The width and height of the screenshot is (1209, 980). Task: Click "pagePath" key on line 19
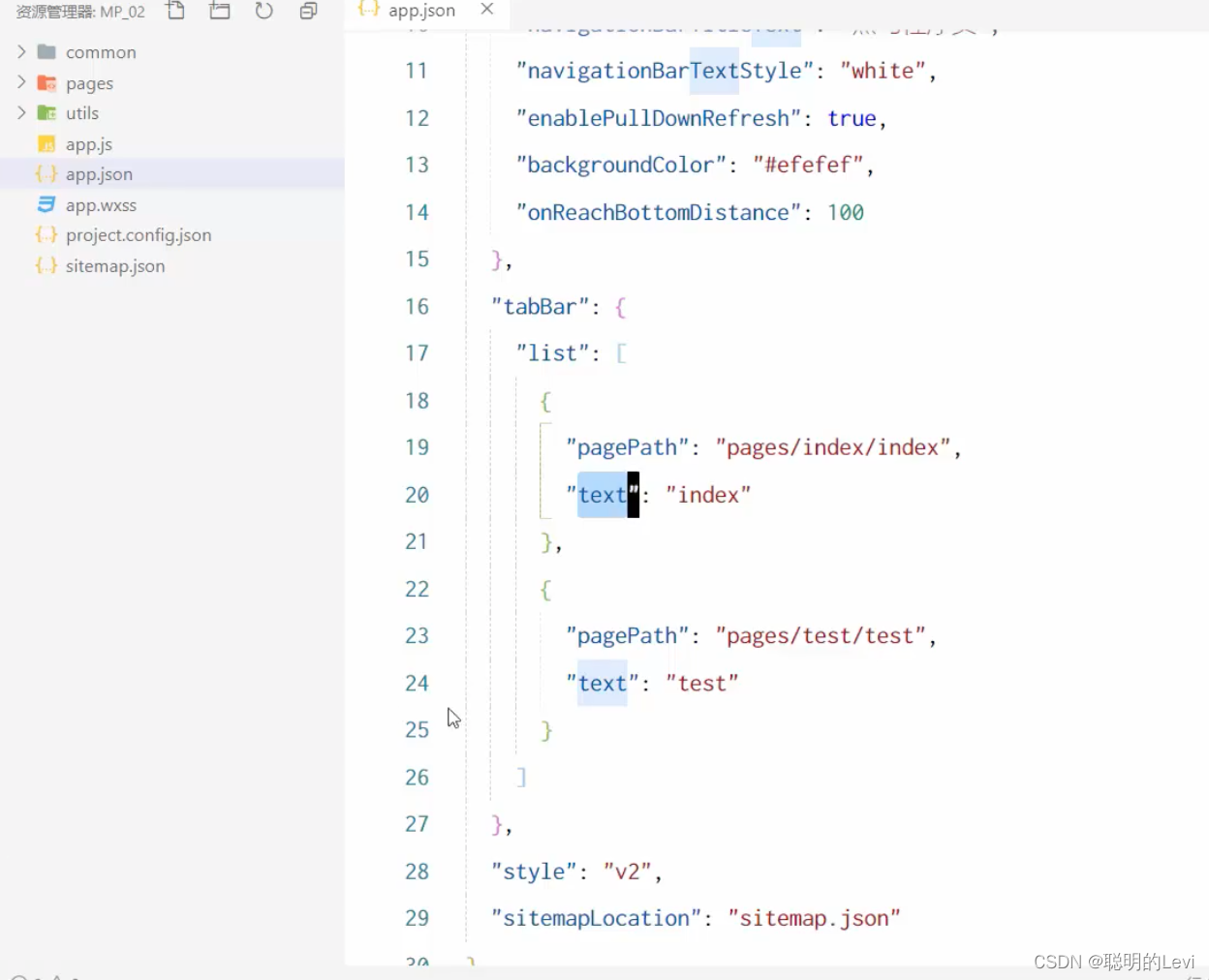pos(627,447)
